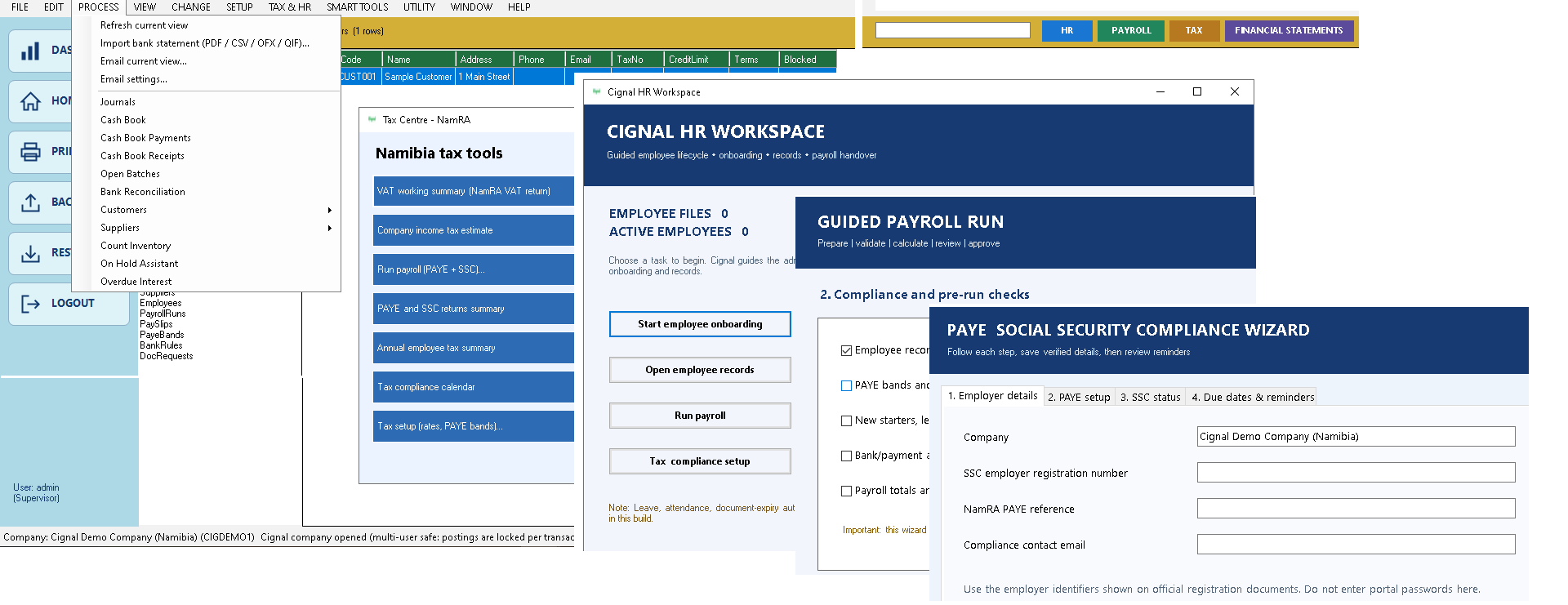Click the CreditLimit column header
This screenshot has height=605, width=1568.
[x=696, y=60]
